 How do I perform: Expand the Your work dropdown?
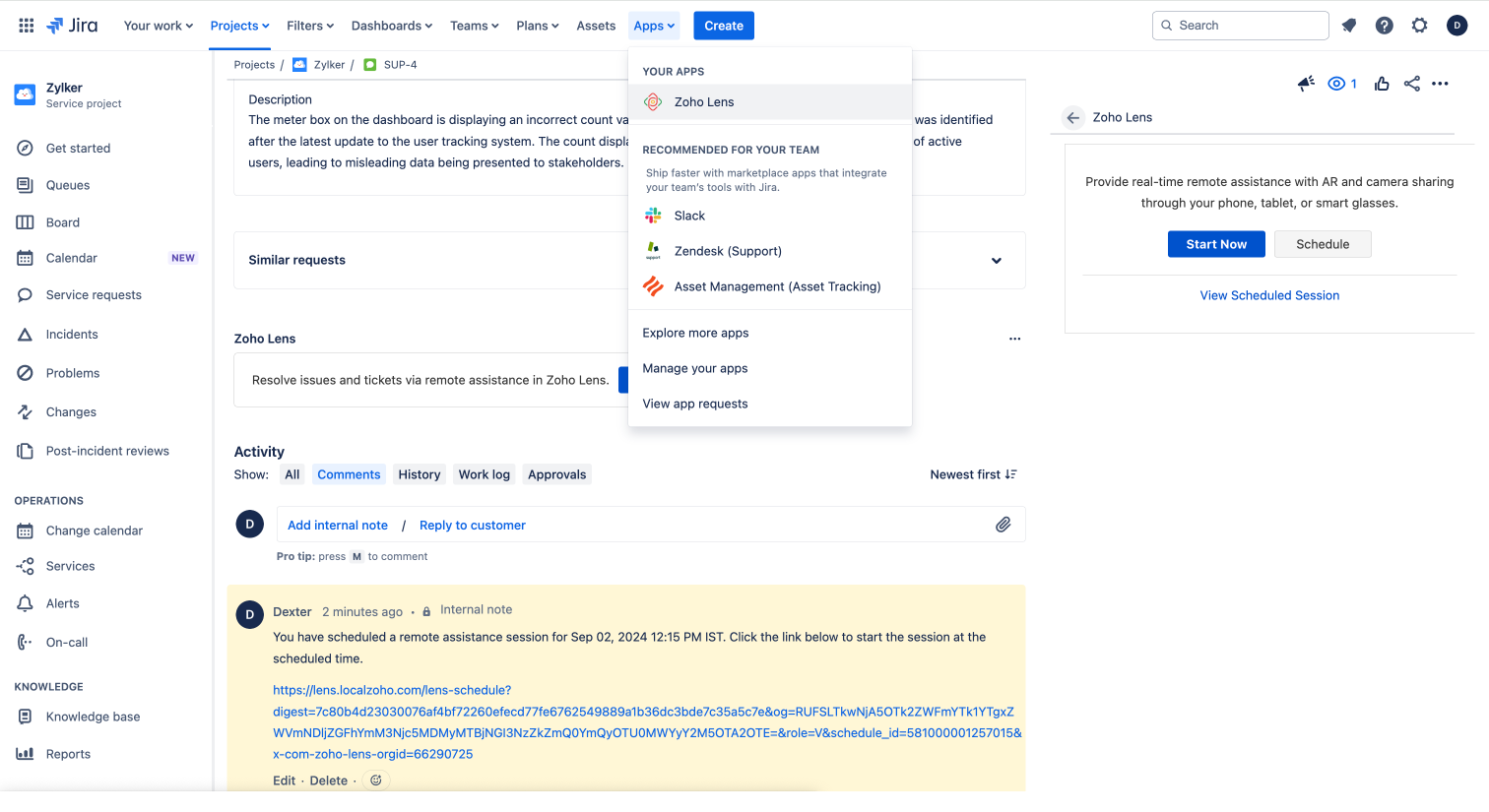point(158,26)
